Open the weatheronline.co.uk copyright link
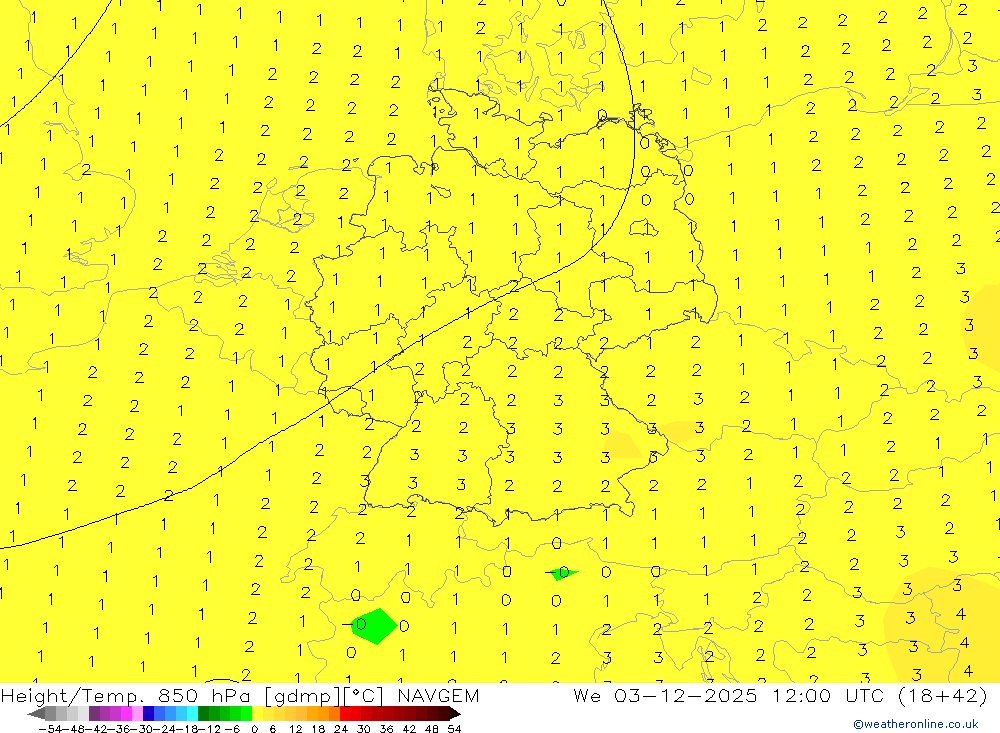1000x733 pixels. tap(915, 724)
